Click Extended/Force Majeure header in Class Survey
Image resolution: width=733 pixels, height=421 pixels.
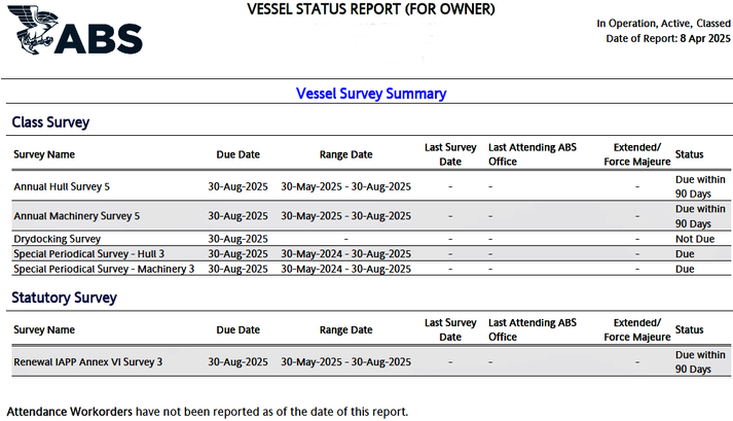tap(637, 155)
